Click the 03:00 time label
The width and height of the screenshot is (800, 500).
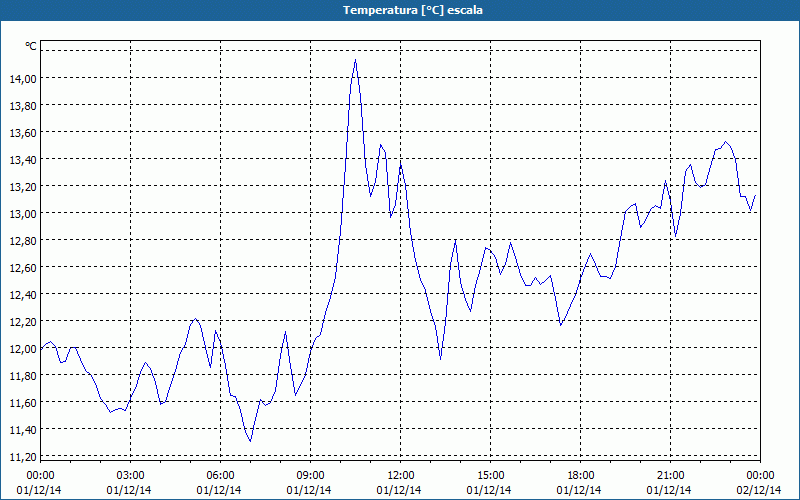tap(131, 476)
